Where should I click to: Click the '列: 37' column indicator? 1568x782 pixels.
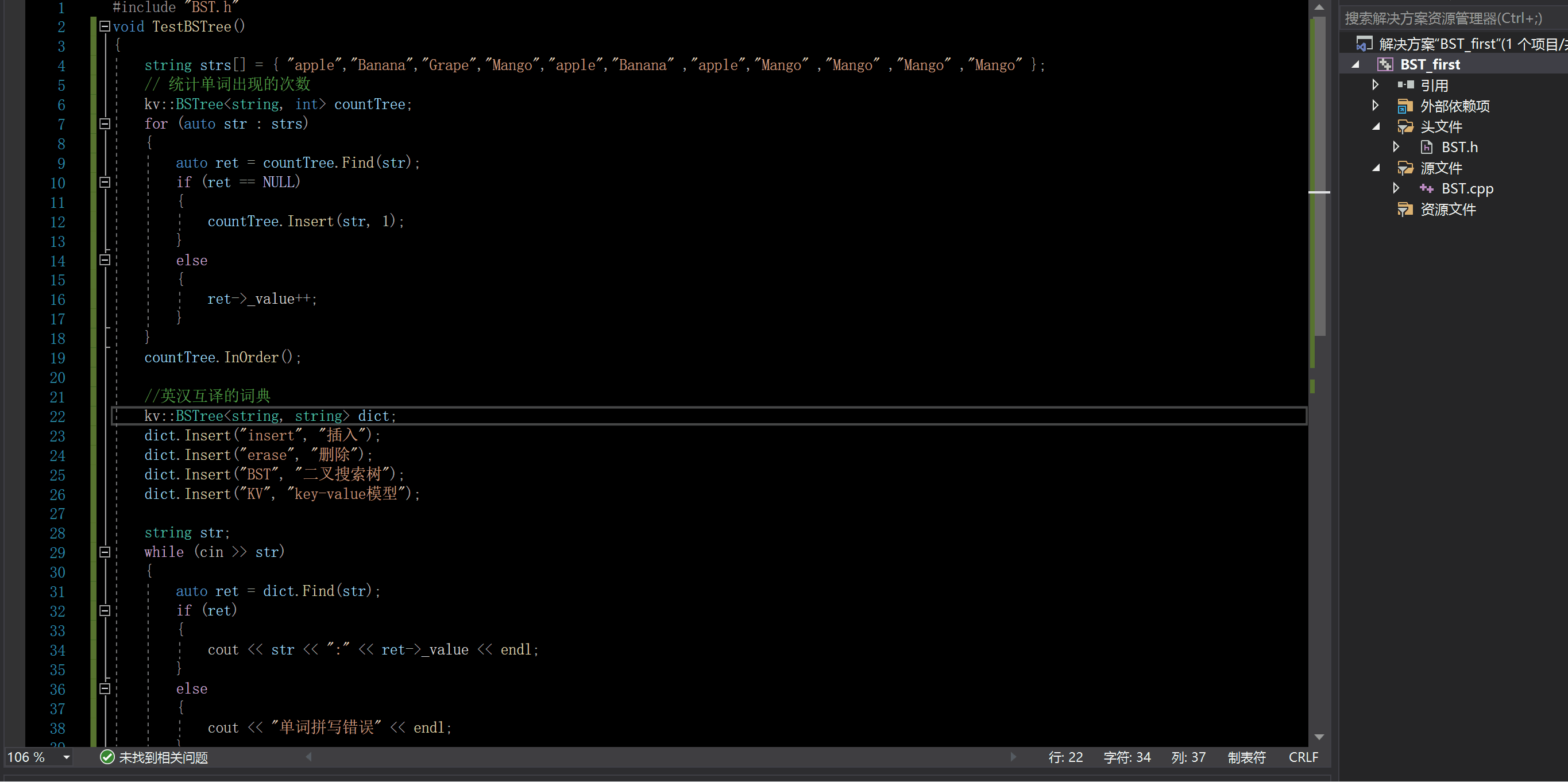[1188, 757]
